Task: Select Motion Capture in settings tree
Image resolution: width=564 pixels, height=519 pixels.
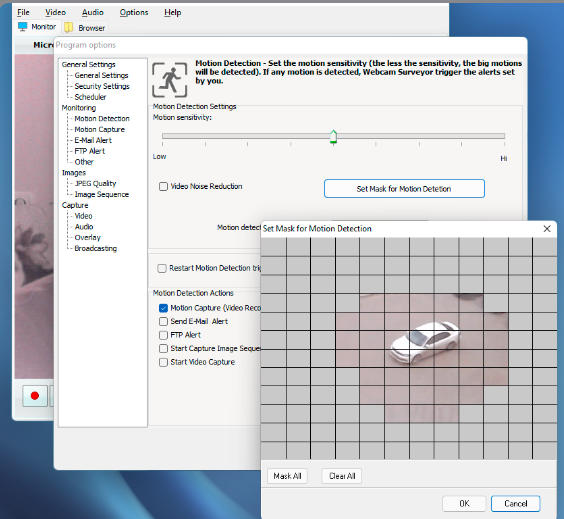Action: [100, 129]
